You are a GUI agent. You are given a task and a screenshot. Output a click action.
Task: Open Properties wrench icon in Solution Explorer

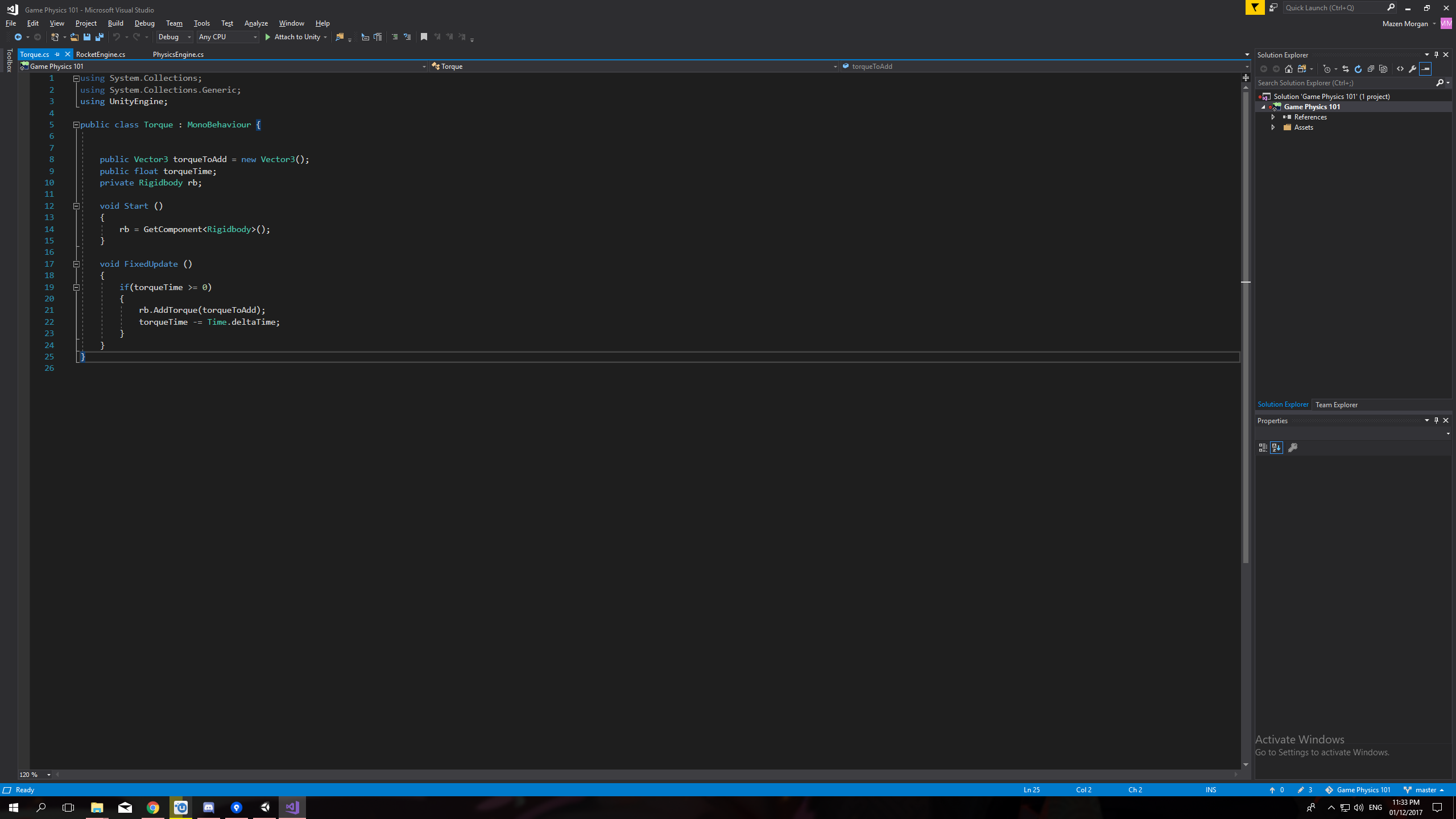1413,69
